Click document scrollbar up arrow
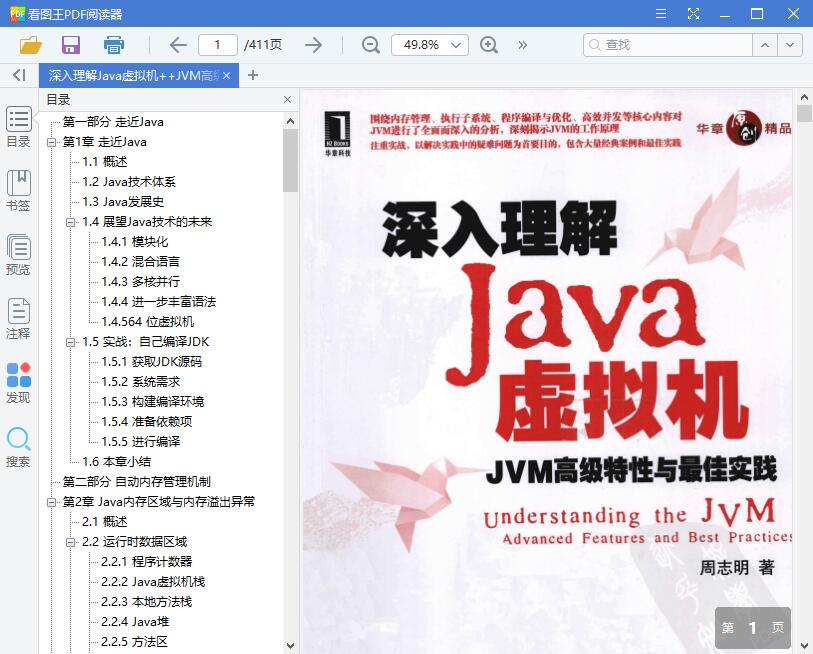The height and width of the screenshot is (654, 813). click(804, 97)
